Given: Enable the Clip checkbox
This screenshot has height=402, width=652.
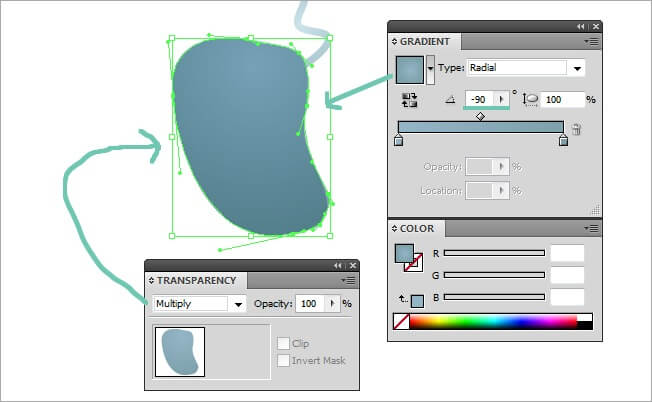Looking at the screenshot, I should pos(283,343).
